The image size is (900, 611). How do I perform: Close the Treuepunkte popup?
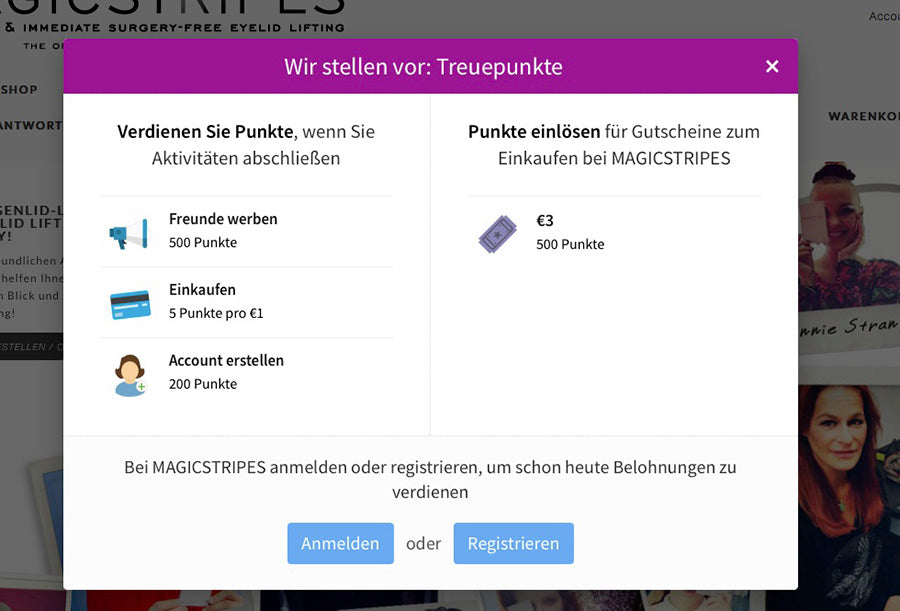point(772,66)
